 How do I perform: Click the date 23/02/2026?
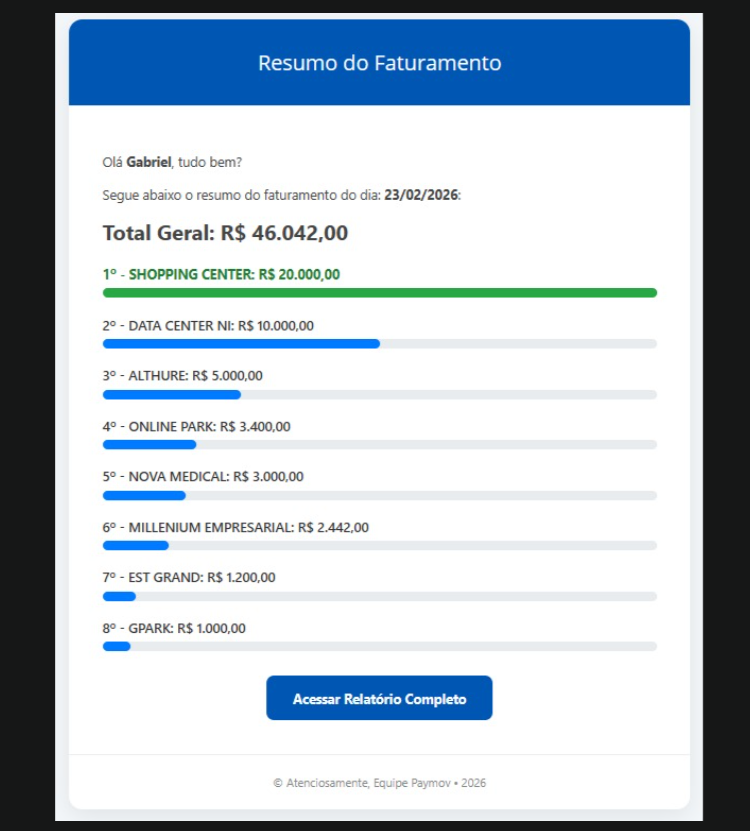(x=421, y=195)
